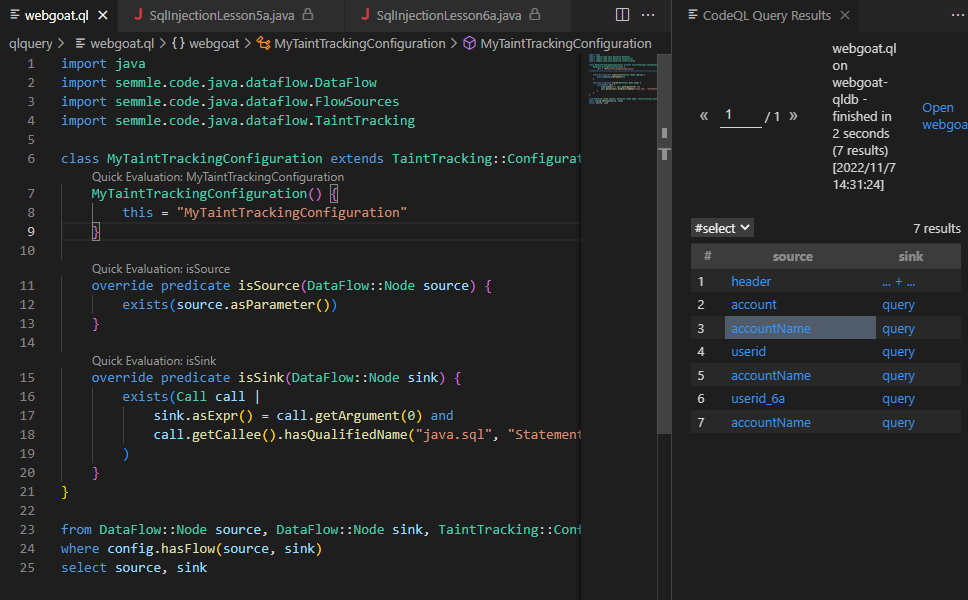Open the userid_6a source in row 6
This screenshot has height=600, width=968.
757,399
